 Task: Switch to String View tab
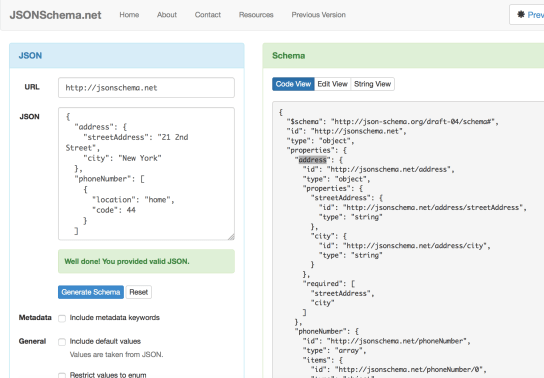(x=373, y=84)
